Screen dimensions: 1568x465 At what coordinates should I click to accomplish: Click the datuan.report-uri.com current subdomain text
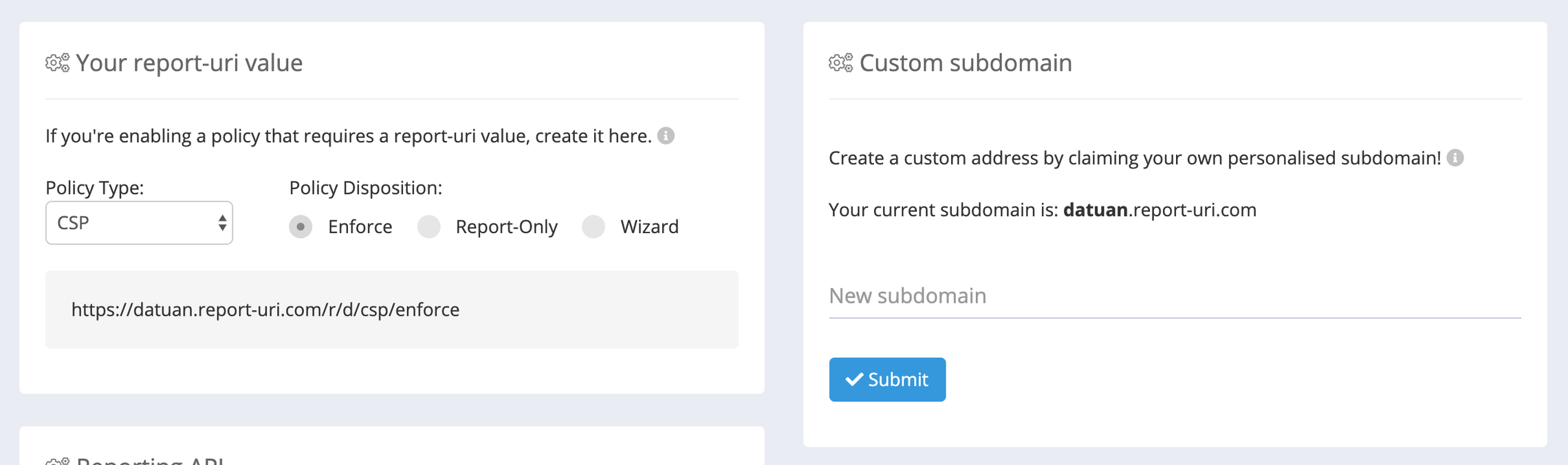tap(1159, 210)
